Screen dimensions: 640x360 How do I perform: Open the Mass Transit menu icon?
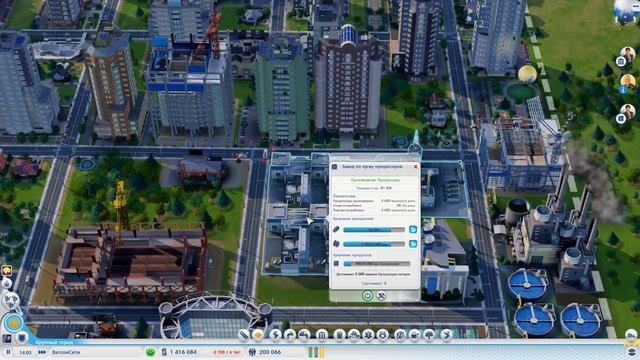point(414,335)
